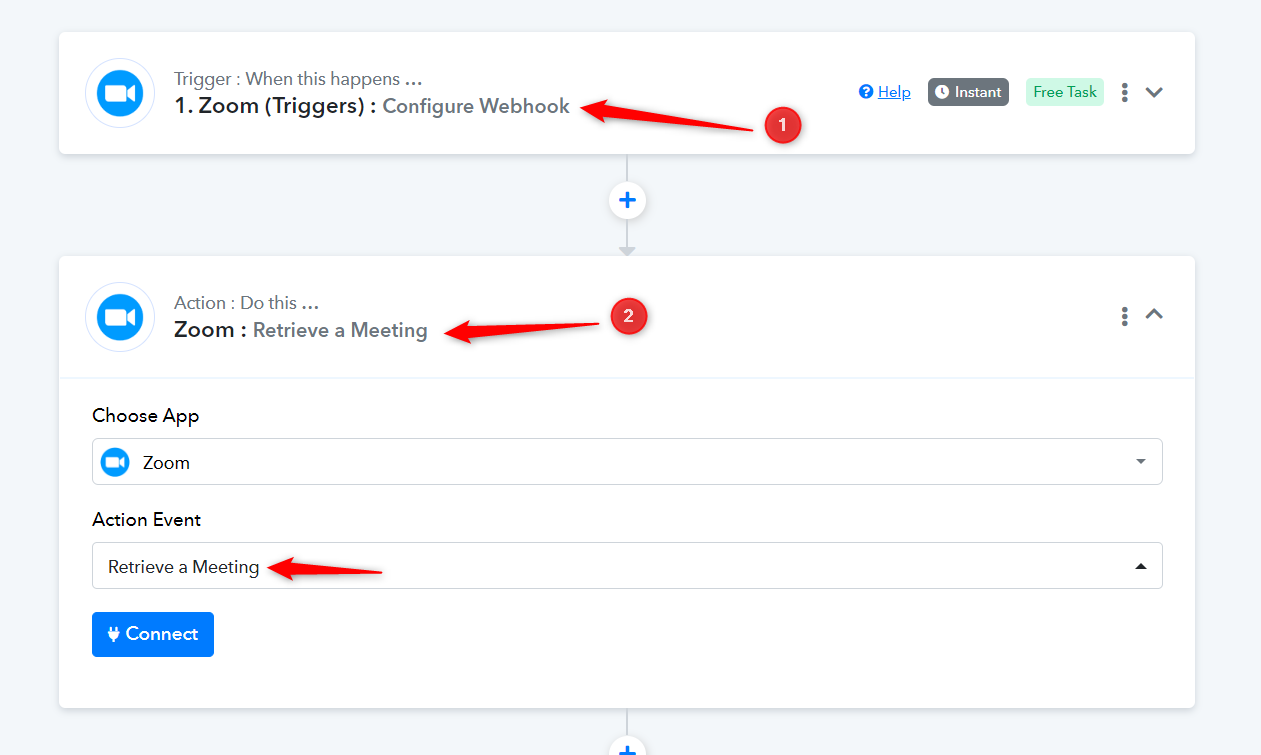Image resolution: width=1261 pixels, height=755 pixels.
Task: Collapse the Zoom action step with the up chevron
Action: click(1154, 314)
